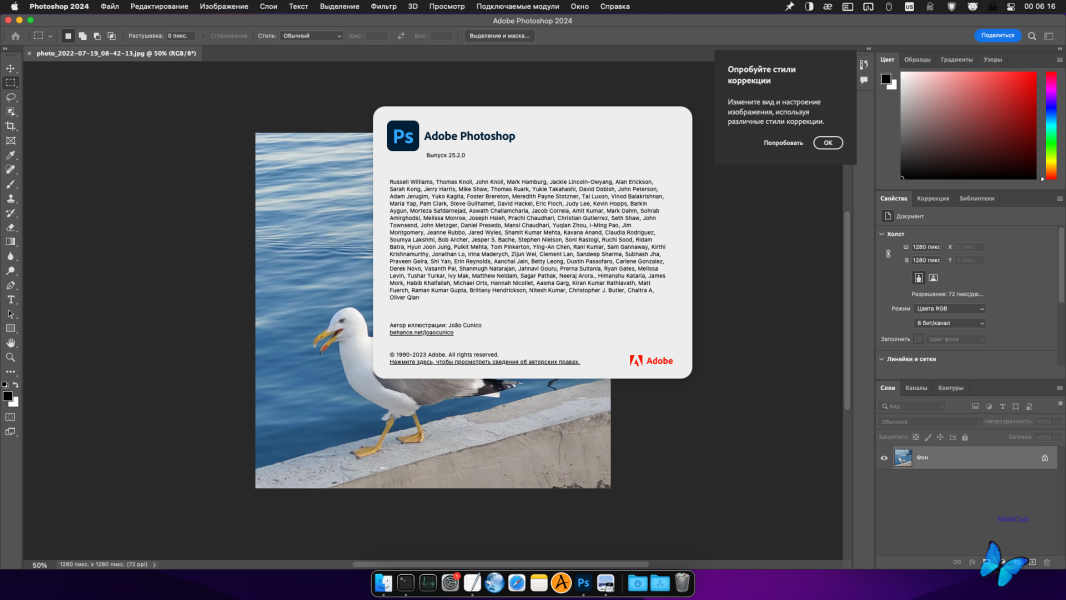1066x600 pixels.
Task: Hide the Фон layer with eye icon
Action: coord(884,458)
